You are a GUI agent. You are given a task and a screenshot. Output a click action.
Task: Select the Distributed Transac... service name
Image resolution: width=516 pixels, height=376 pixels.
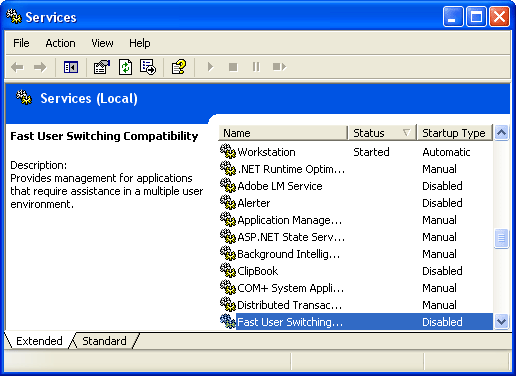tap(289, 305)
